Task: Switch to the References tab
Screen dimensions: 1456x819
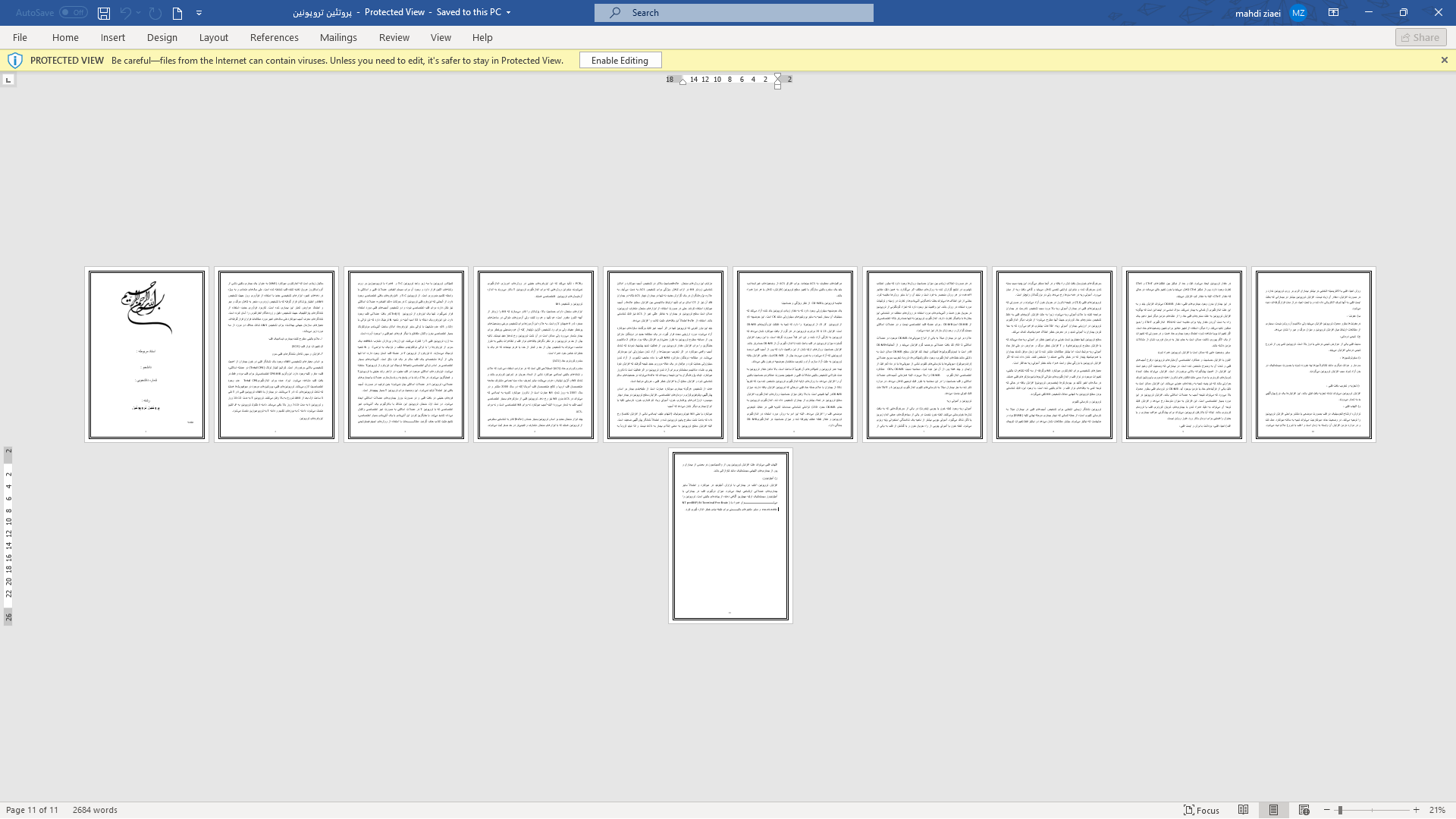Action: tap(275, 37)
